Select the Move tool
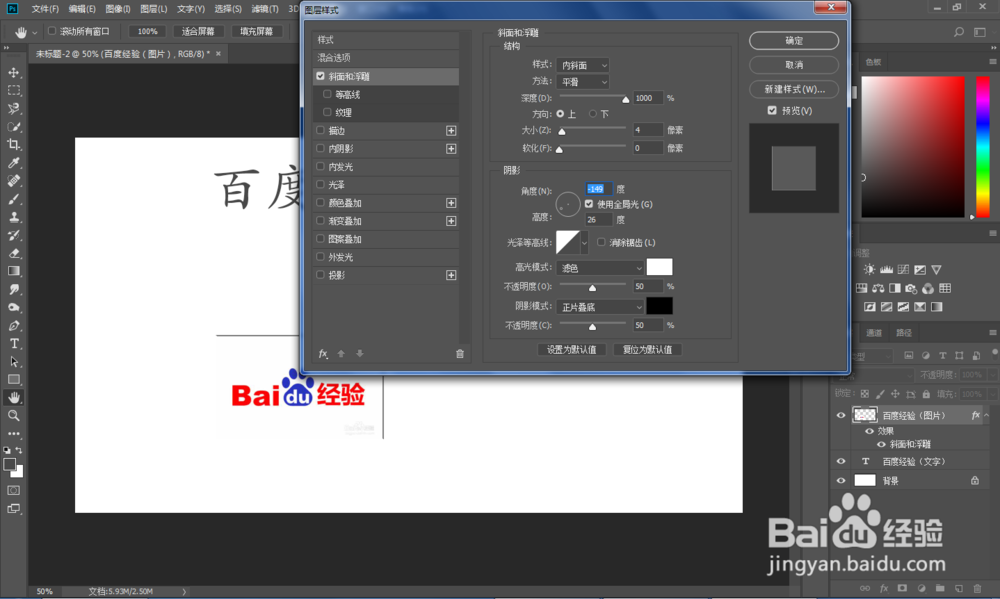Screen dimensions: 1000x599 pos(13,73)
